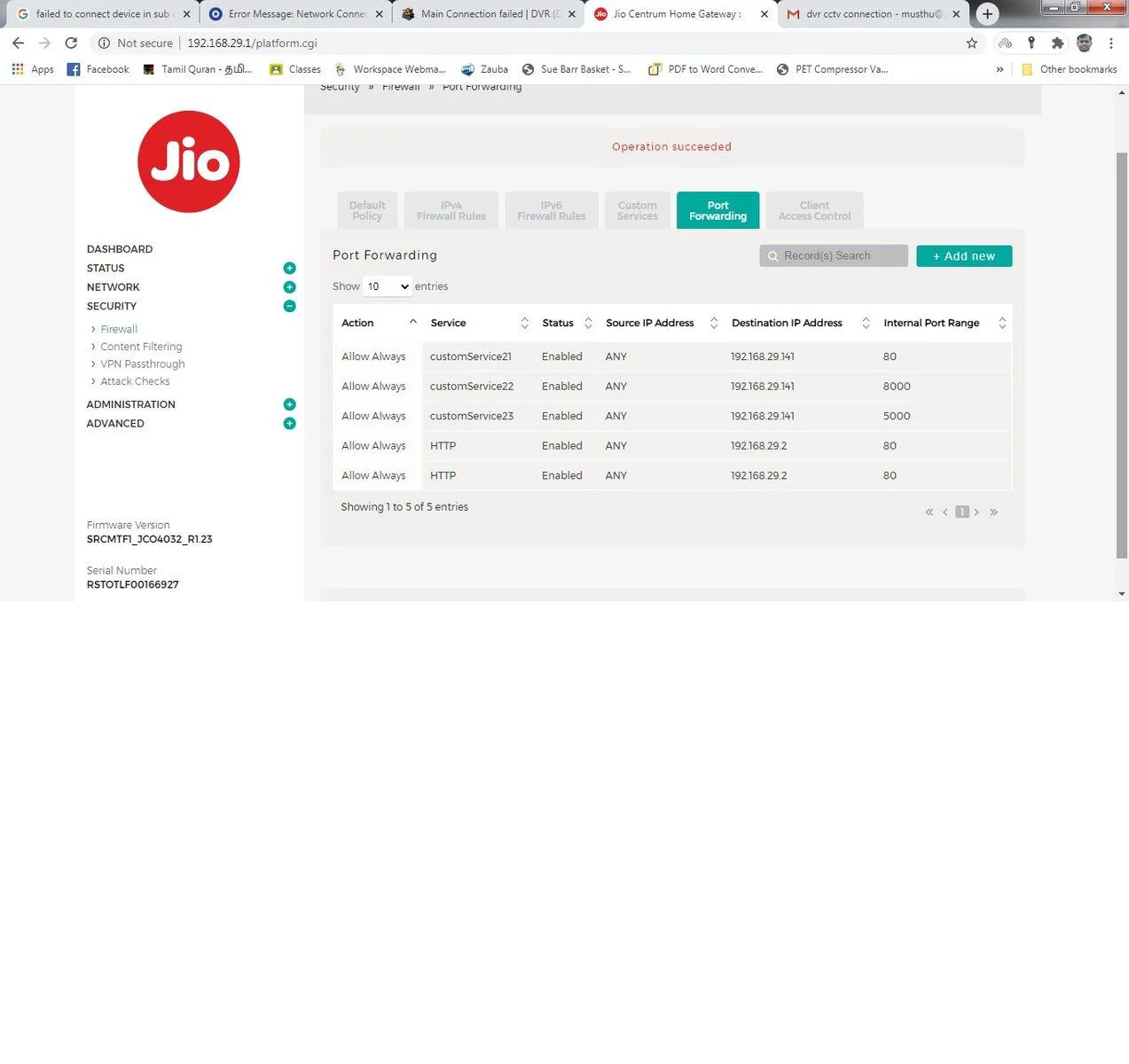Open the Show entries count dropdown
The height and width of the screenshot is (1064, 1129).
[388, 286]
